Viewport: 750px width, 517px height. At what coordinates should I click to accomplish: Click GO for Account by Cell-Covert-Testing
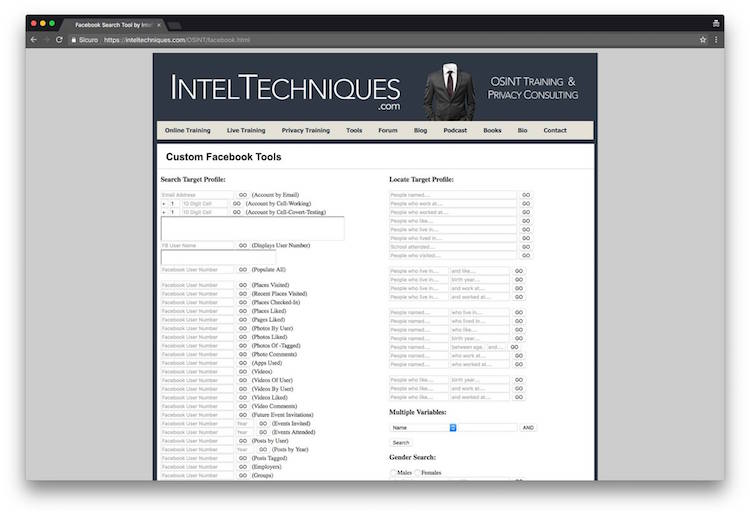(x=237, y=212)
